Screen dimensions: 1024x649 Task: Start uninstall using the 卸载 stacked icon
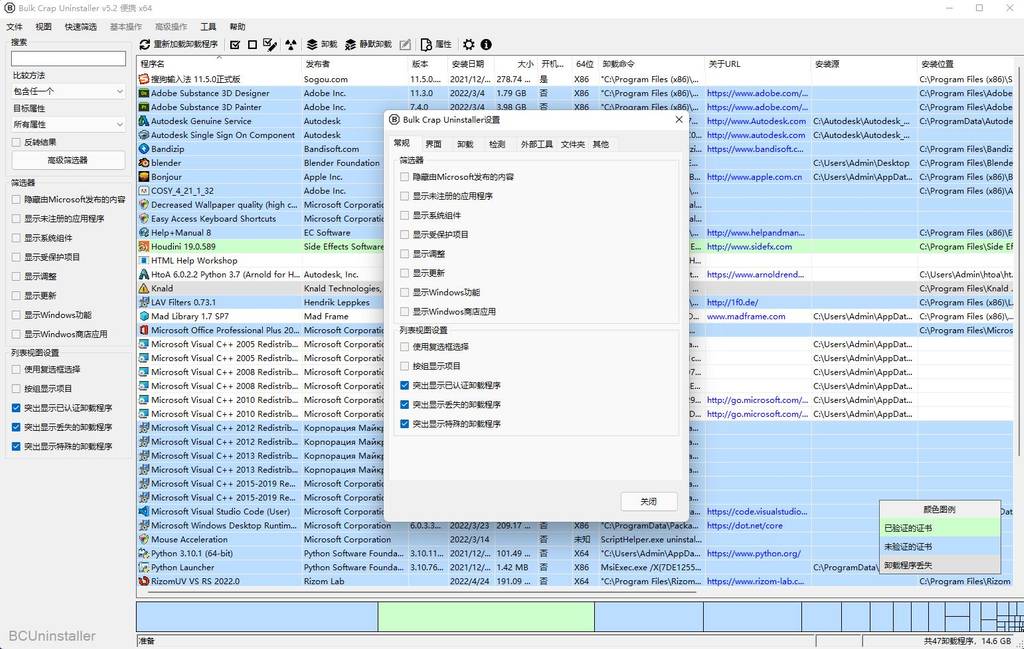tap(310, 44)
